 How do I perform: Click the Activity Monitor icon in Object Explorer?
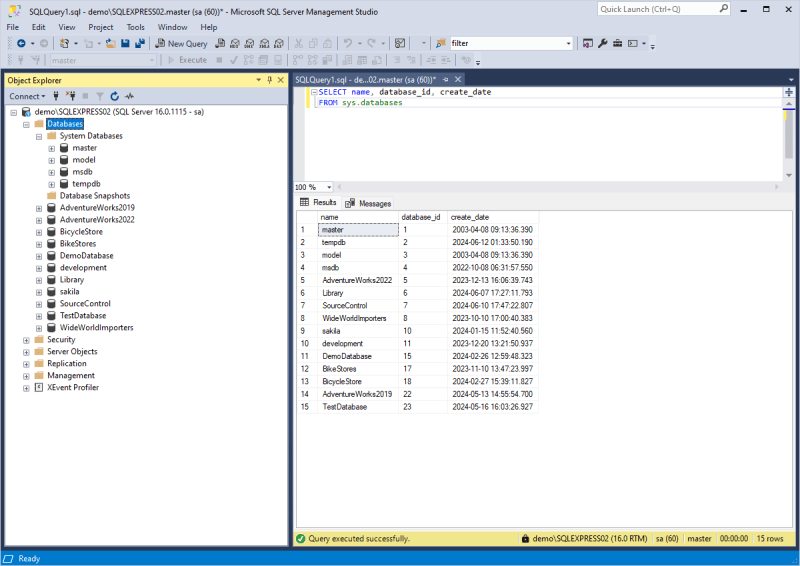pos(130,96)
